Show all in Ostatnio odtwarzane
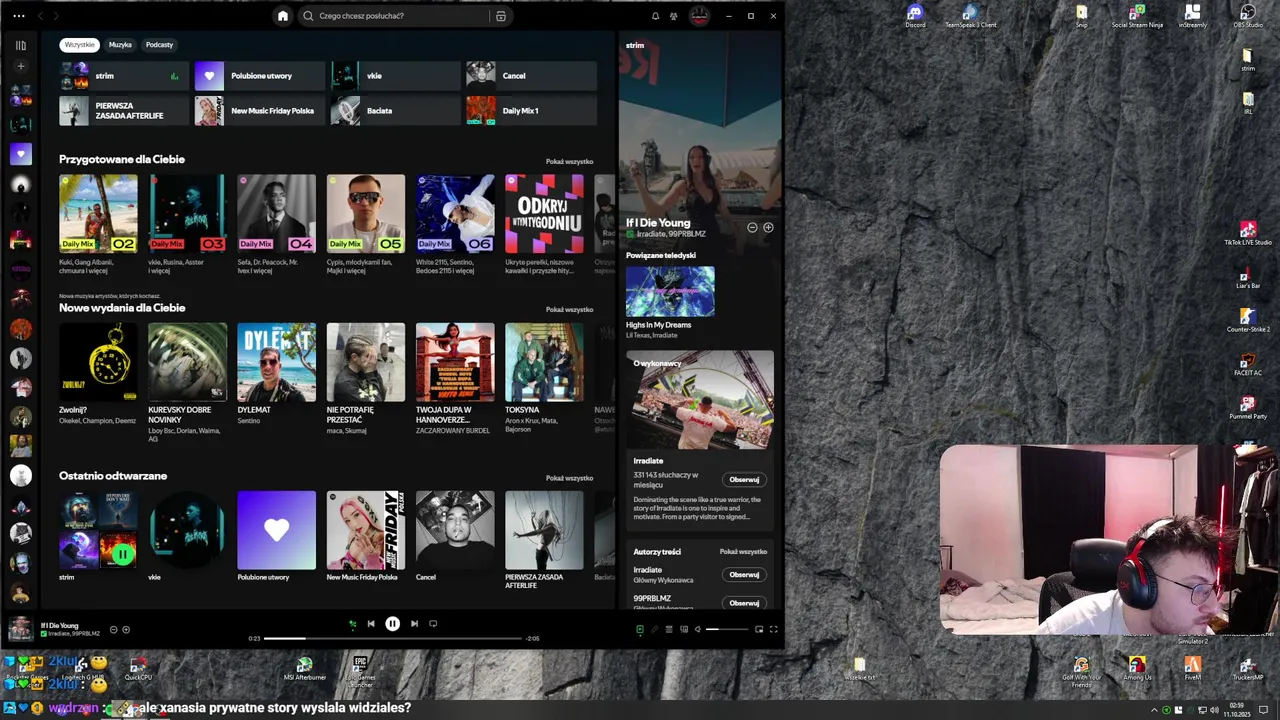 coord(569,478)
